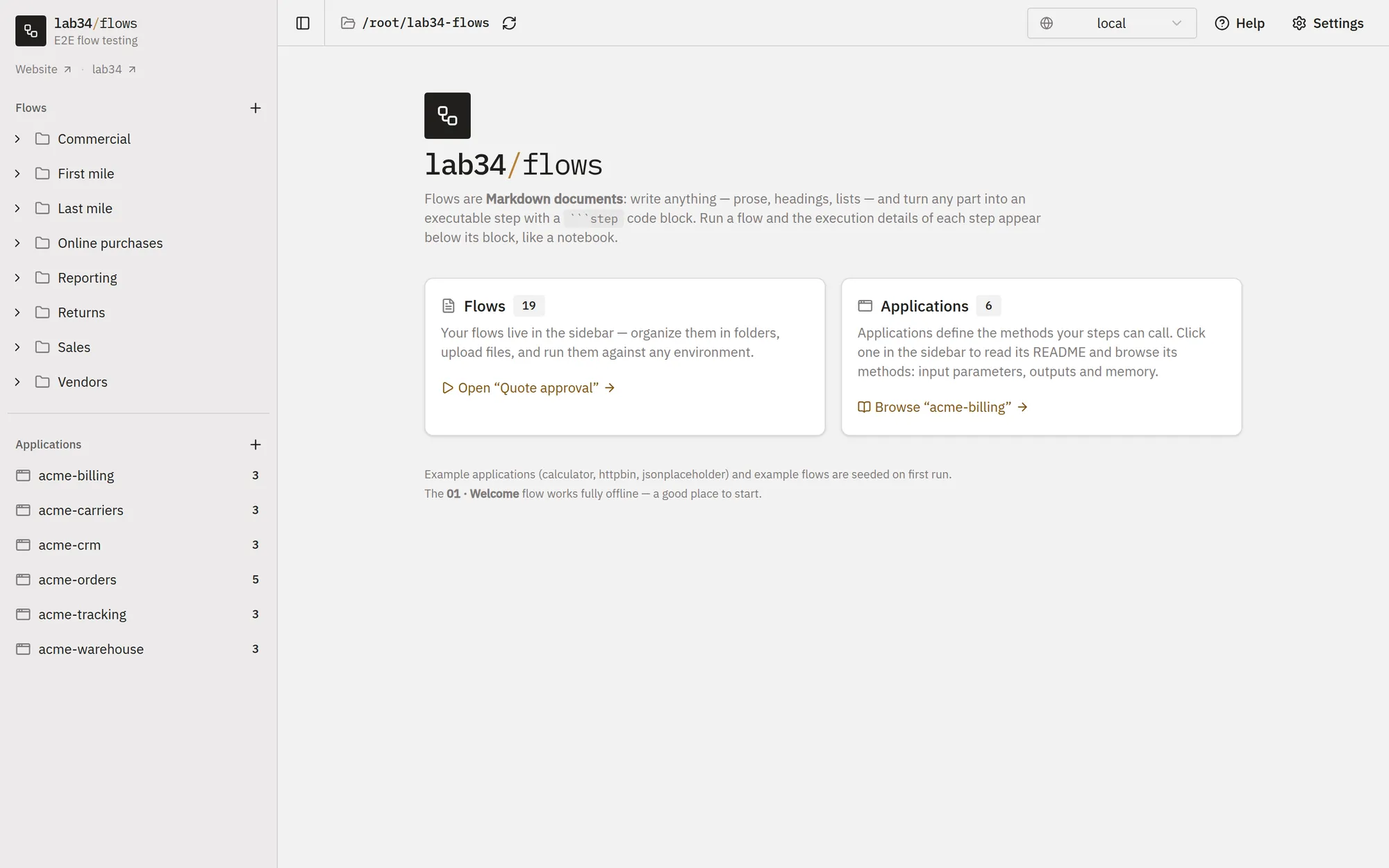Select acme-carriers in Applications list
1389x868 pixels.
138,510
